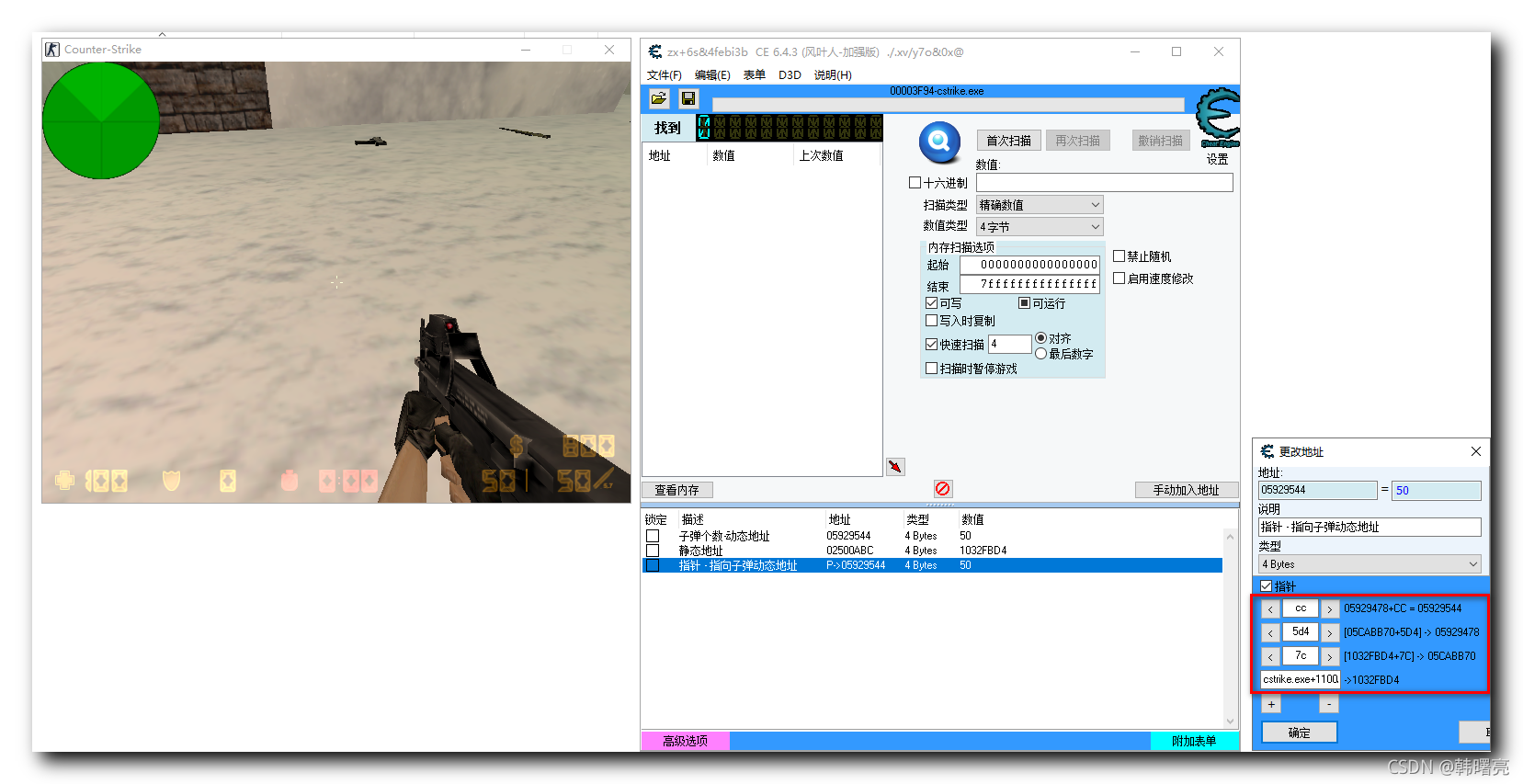Viewport: 1523px width, 784px height.
Task: Click the minus remove-offset button
Action: click(x=1329, y=705)
